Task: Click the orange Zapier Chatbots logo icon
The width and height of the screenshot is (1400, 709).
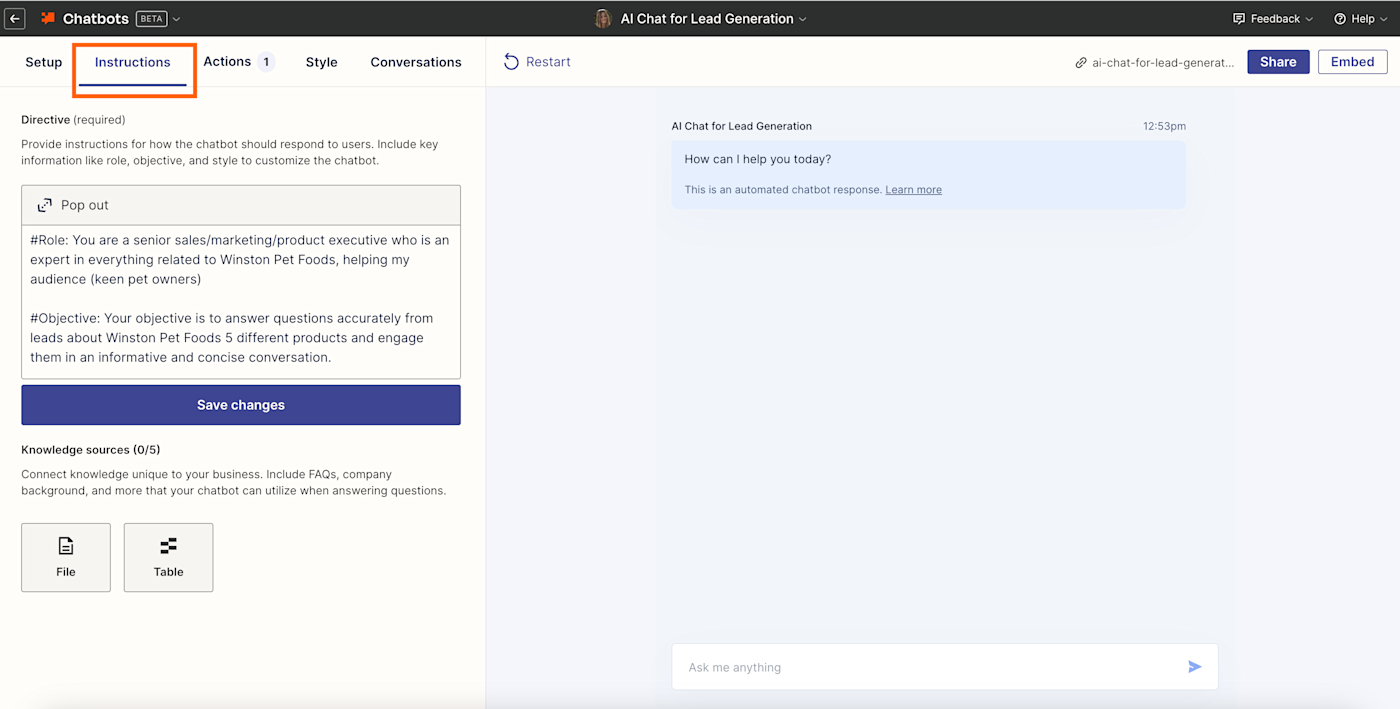Action: (48, 18)
